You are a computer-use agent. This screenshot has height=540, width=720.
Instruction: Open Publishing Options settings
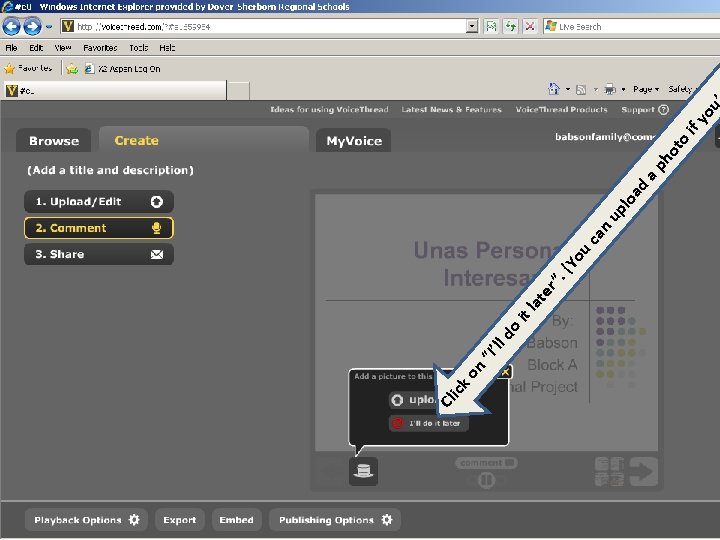[x=335, y=520]
